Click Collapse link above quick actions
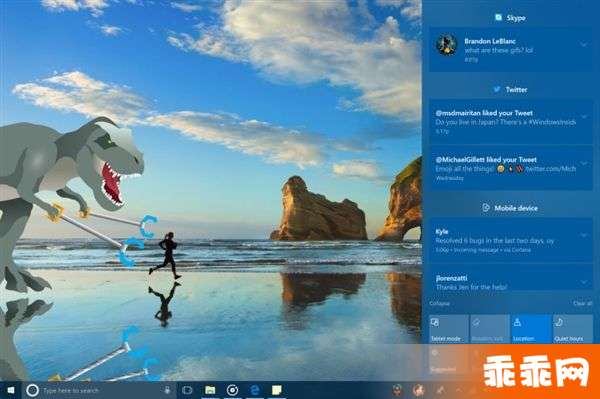 [x=439, y=303]
